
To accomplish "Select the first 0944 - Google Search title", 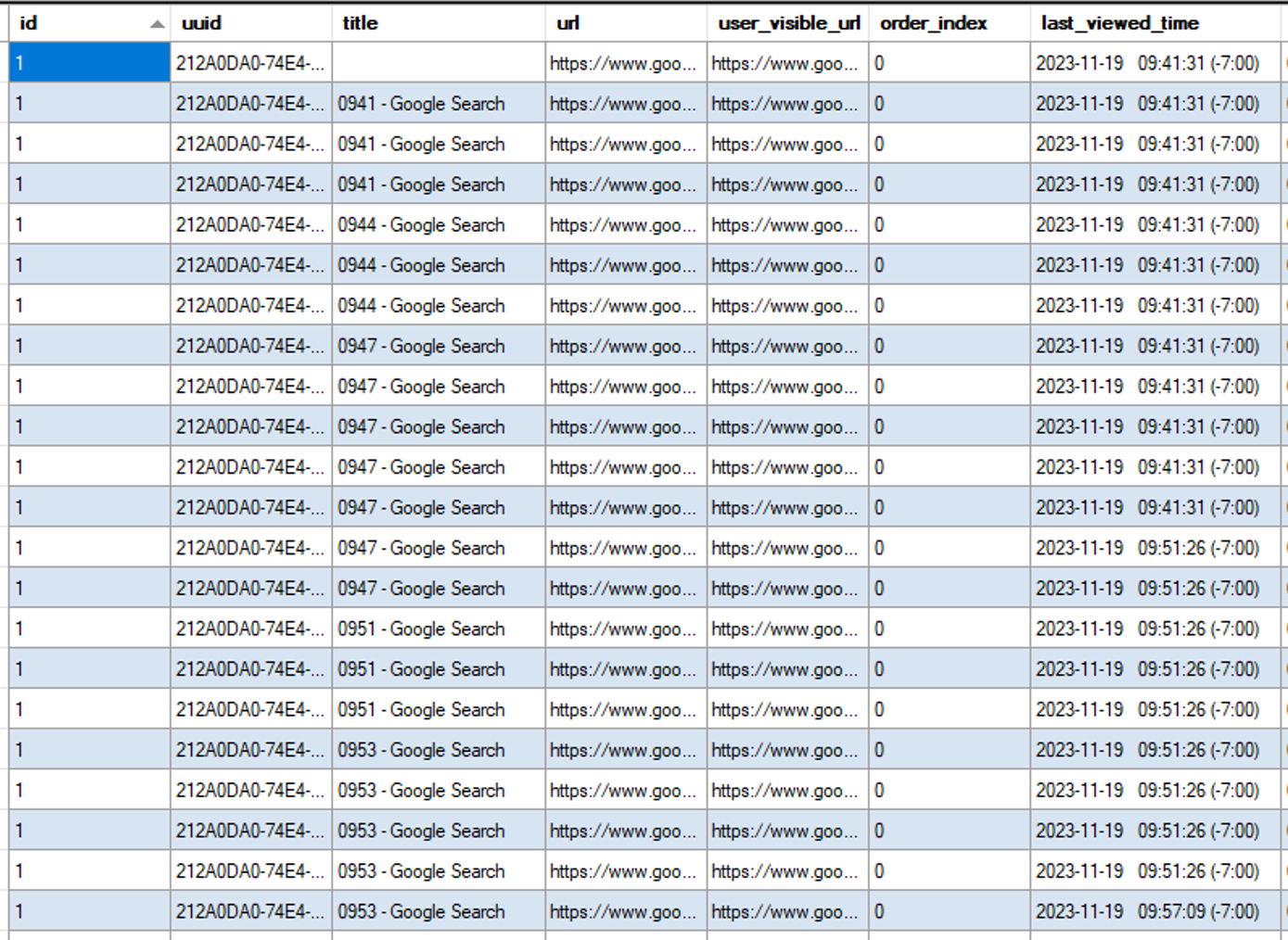I will (421, 225).
